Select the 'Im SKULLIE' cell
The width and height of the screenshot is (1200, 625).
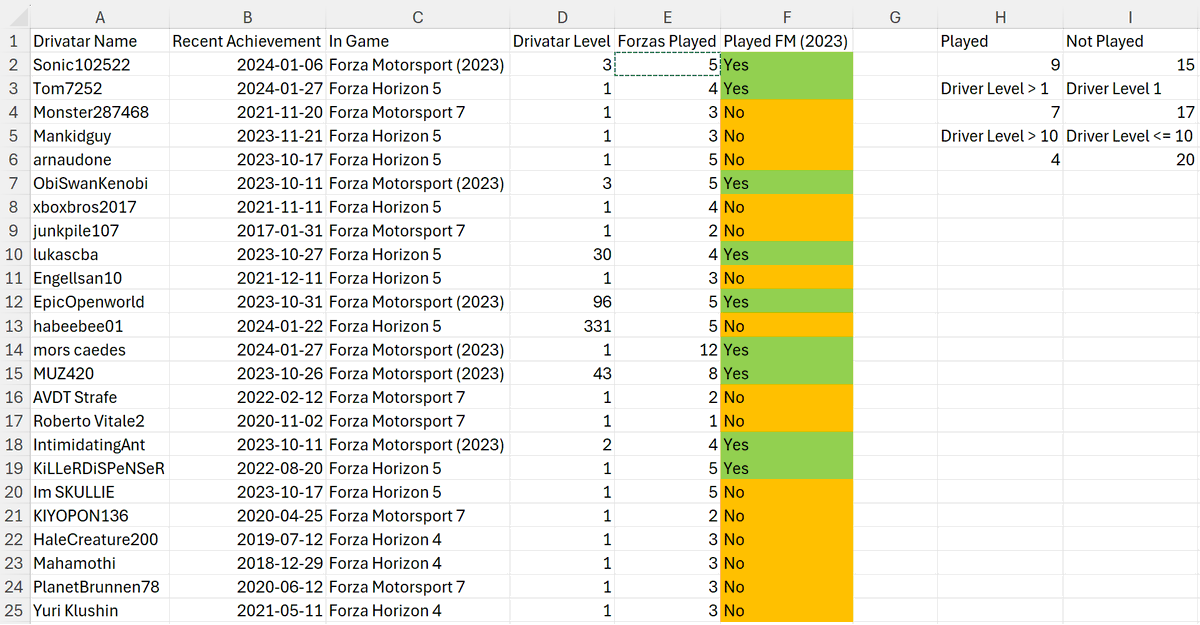click(x=100, y=492)
